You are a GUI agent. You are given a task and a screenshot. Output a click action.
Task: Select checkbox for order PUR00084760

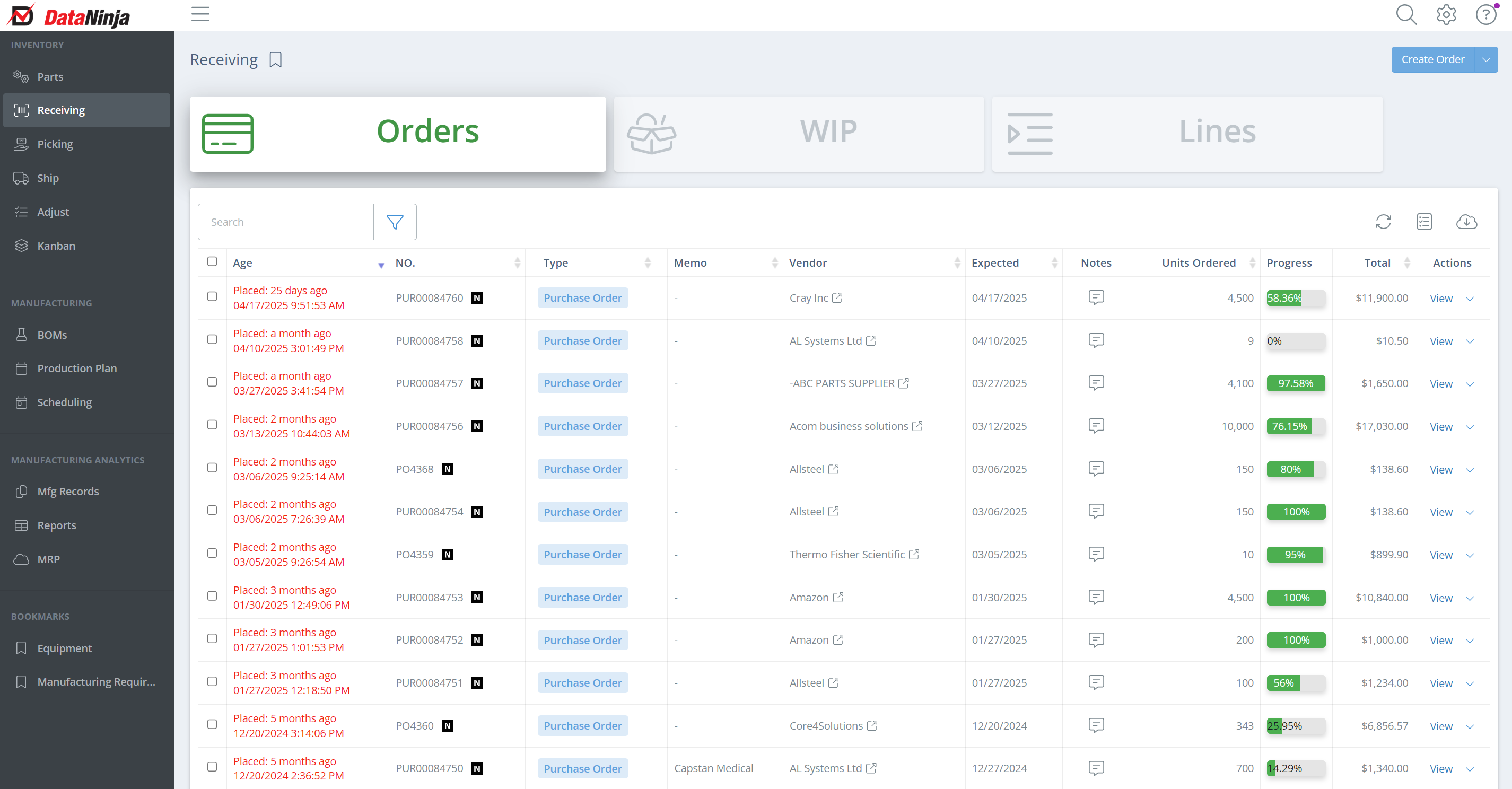212,296
